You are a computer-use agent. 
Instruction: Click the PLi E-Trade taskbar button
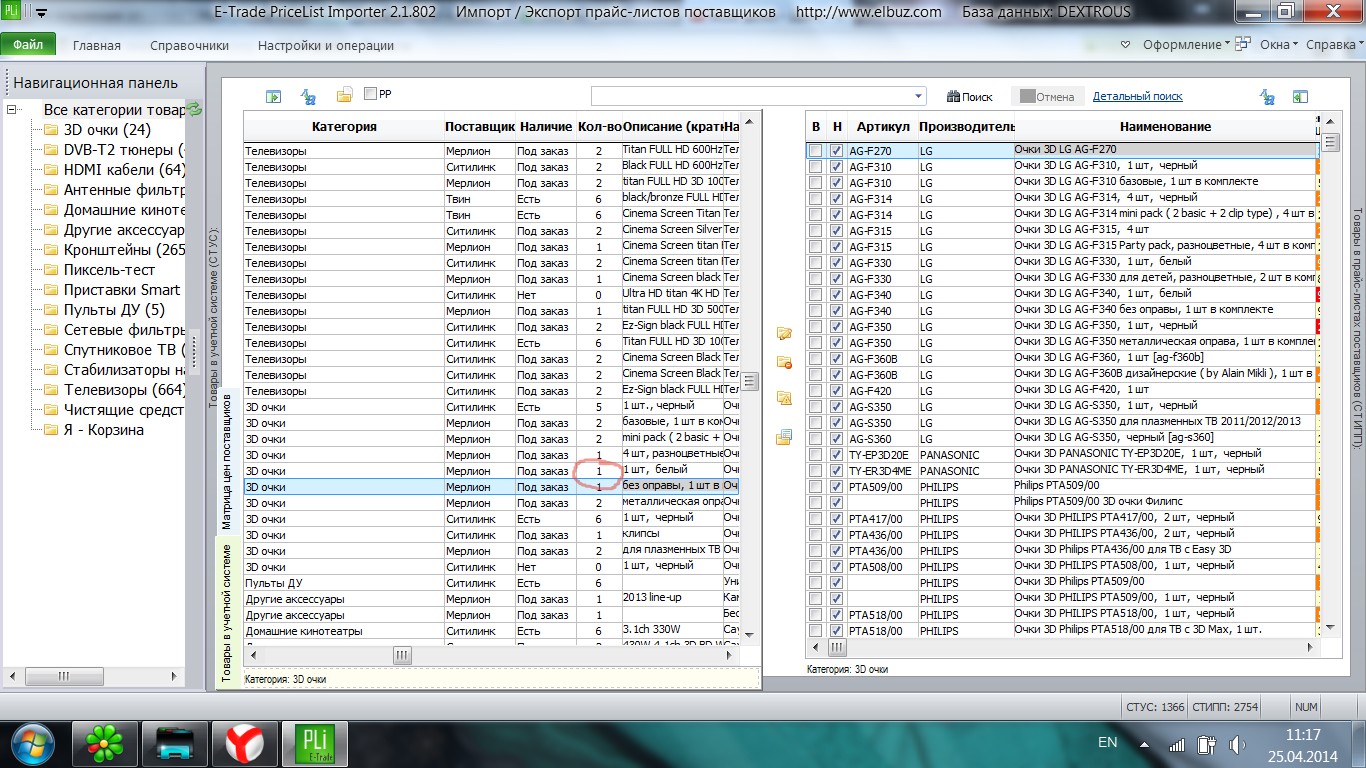[316, 743]
